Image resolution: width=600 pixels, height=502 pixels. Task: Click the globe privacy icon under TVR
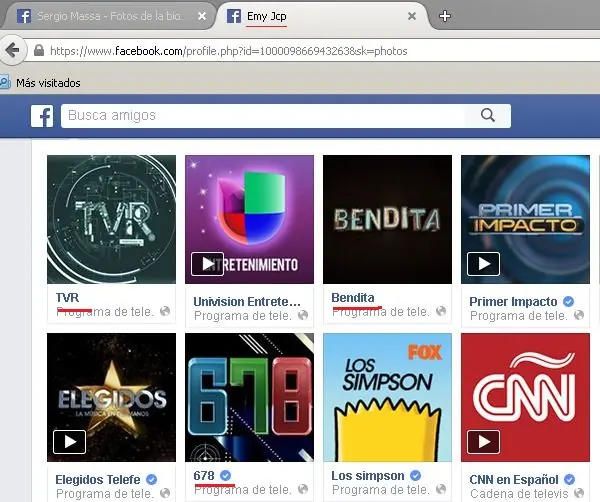(x=165, y=311)
